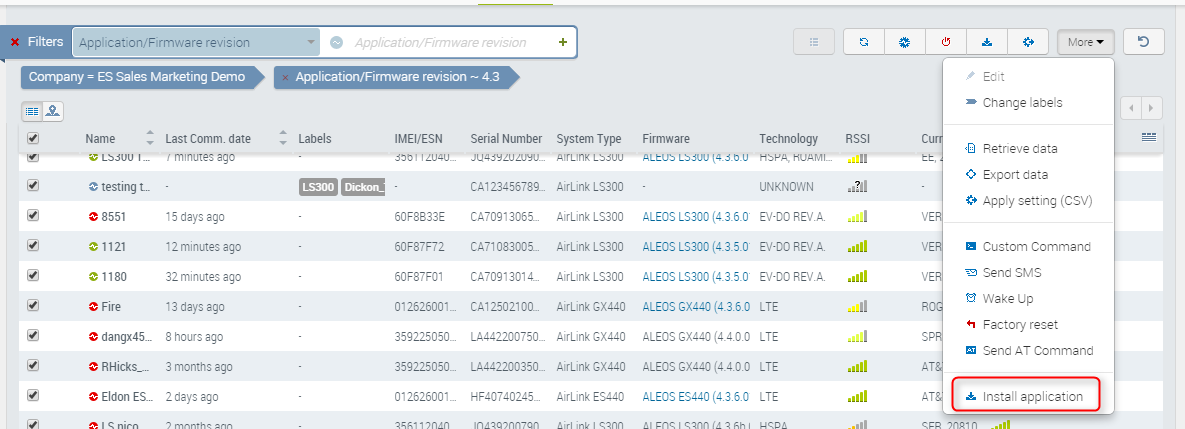
Task: Open the Application/Firmware revision filter dropdown
Action: [x=311, y=42]
